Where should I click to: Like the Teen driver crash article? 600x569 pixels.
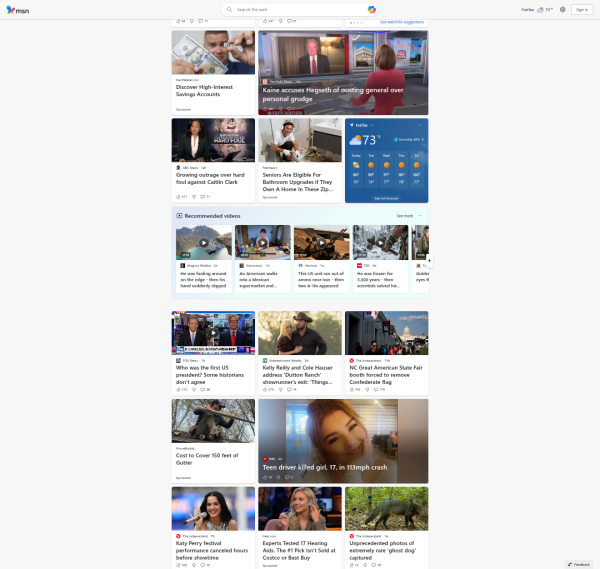(x=267, y=477)
